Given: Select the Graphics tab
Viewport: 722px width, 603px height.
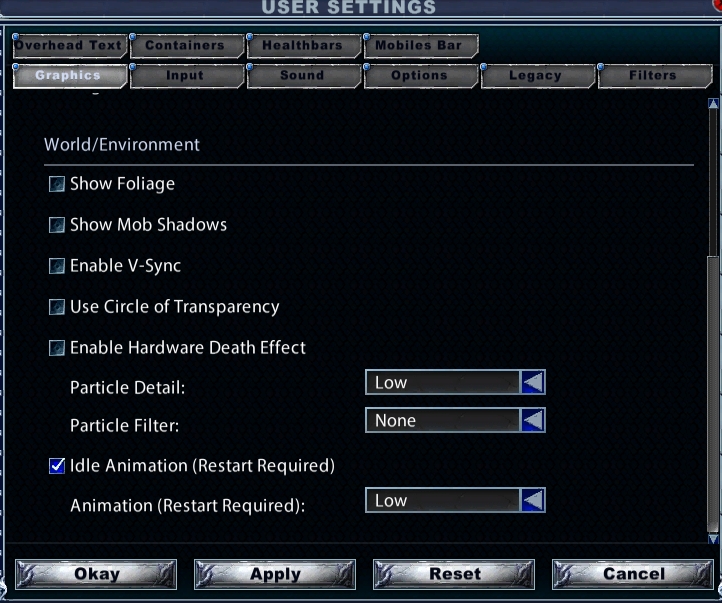Looking at the screenshot, I should (70, 75).
